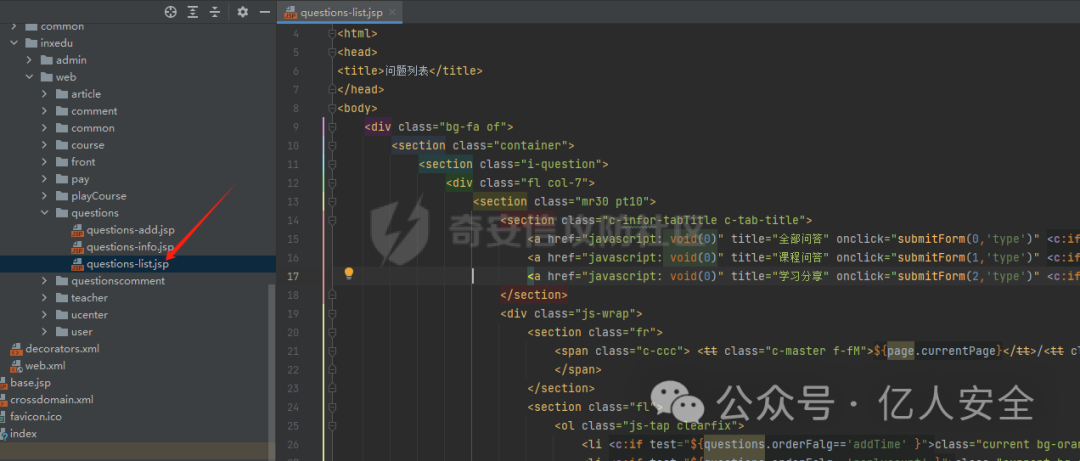Expand the pay folder

coord(45,179)
